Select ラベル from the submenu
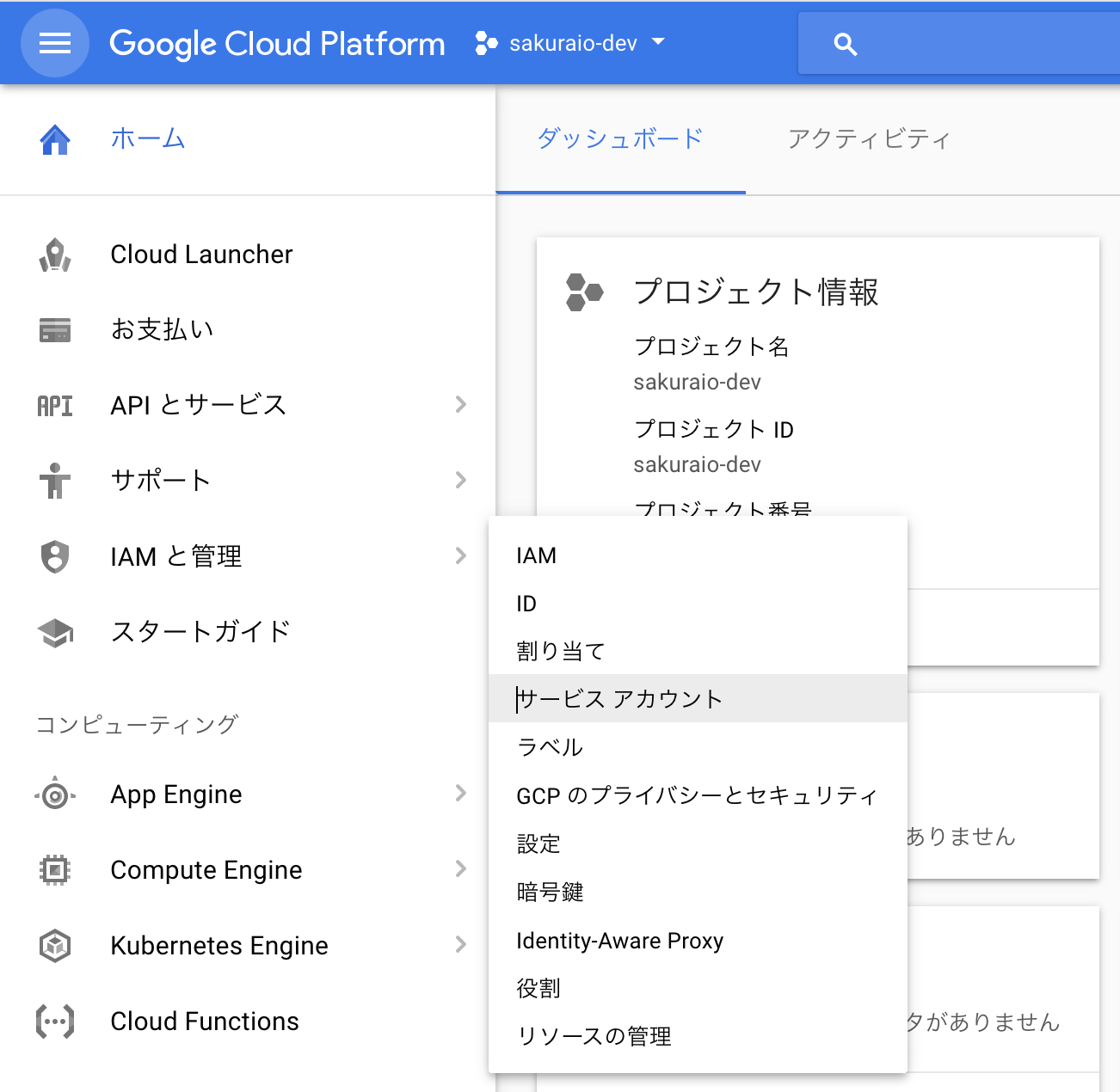 click(698, 747)
